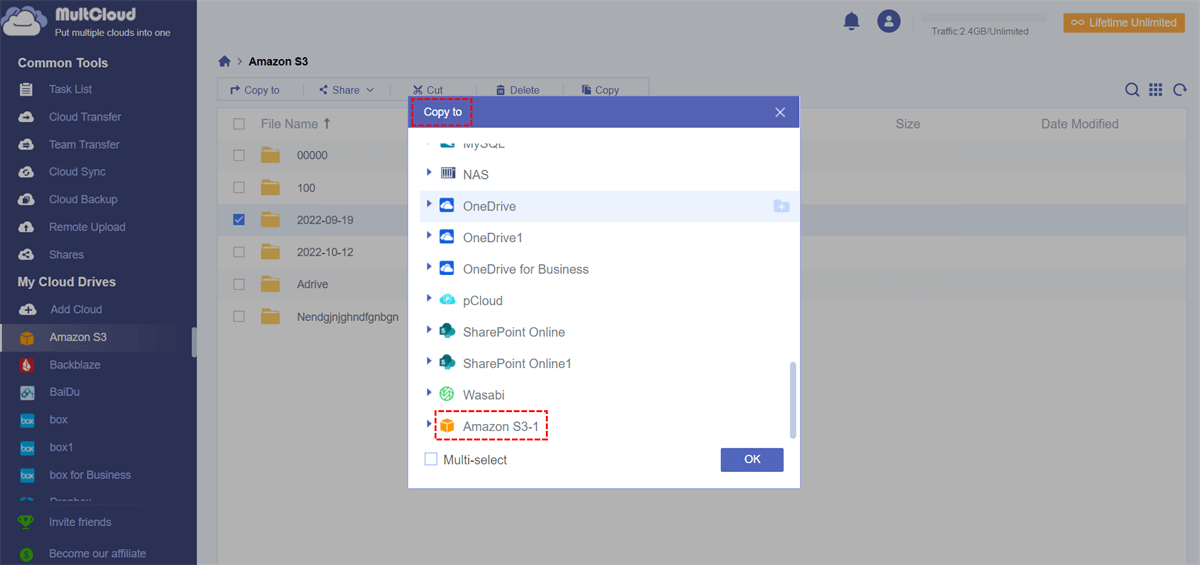This screenshot has width=1200, height=565.
Task: Open Team Transfer tool
Action: 84,144
